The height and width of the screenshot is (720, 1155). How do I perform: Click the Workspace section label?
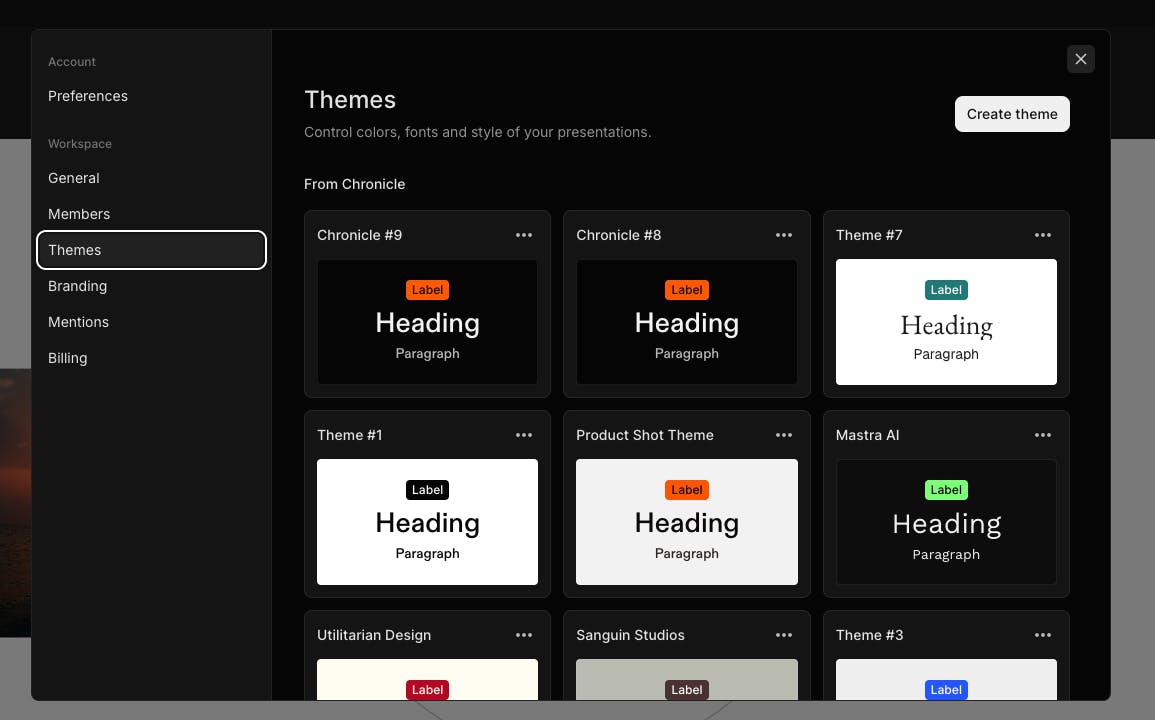point(80,144)
